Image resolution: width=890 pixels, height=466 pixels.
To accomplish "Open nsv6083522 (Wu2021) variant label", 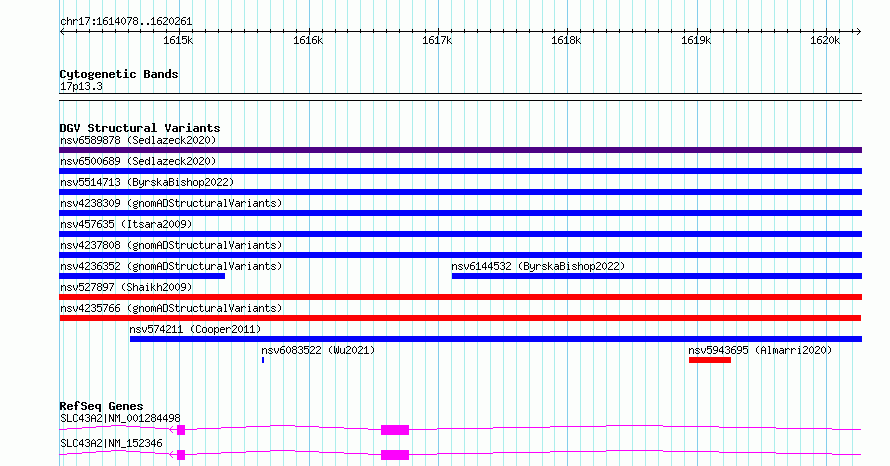I will [x=318, y=350].
